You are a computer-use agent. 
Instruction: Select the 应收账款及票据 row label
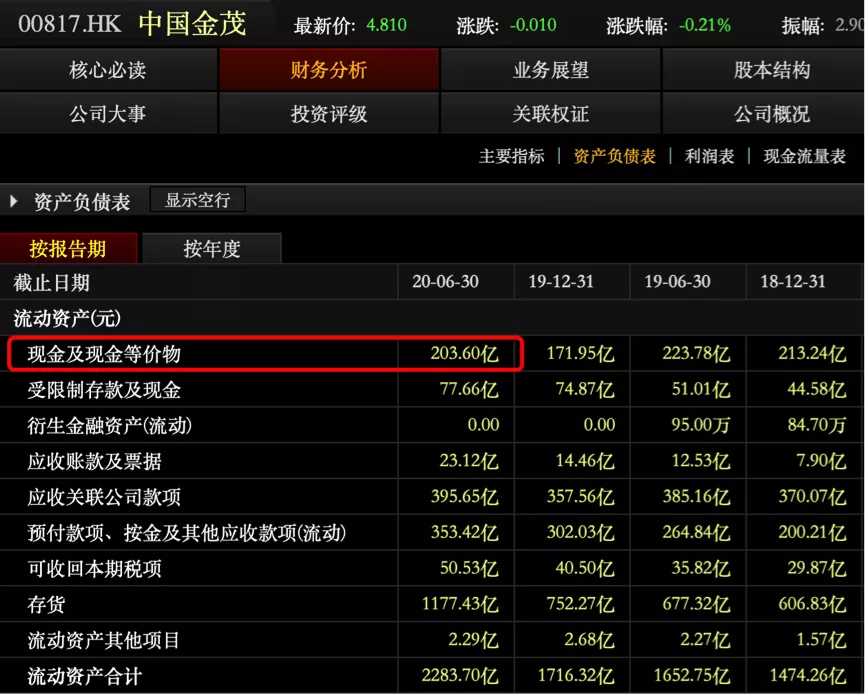(94, 462)
